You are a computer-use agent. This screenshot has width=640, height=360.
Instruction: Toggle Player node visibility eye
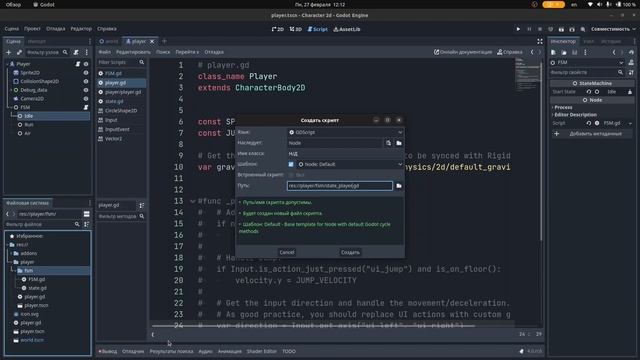coord(86,64)
